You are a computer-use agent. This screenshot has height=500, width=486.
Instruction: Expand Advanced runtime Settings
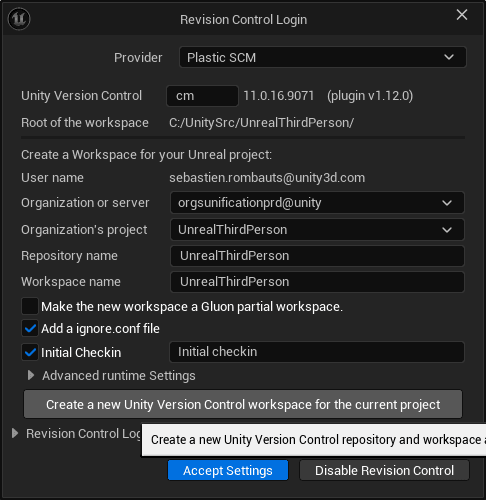coord(31,376)
